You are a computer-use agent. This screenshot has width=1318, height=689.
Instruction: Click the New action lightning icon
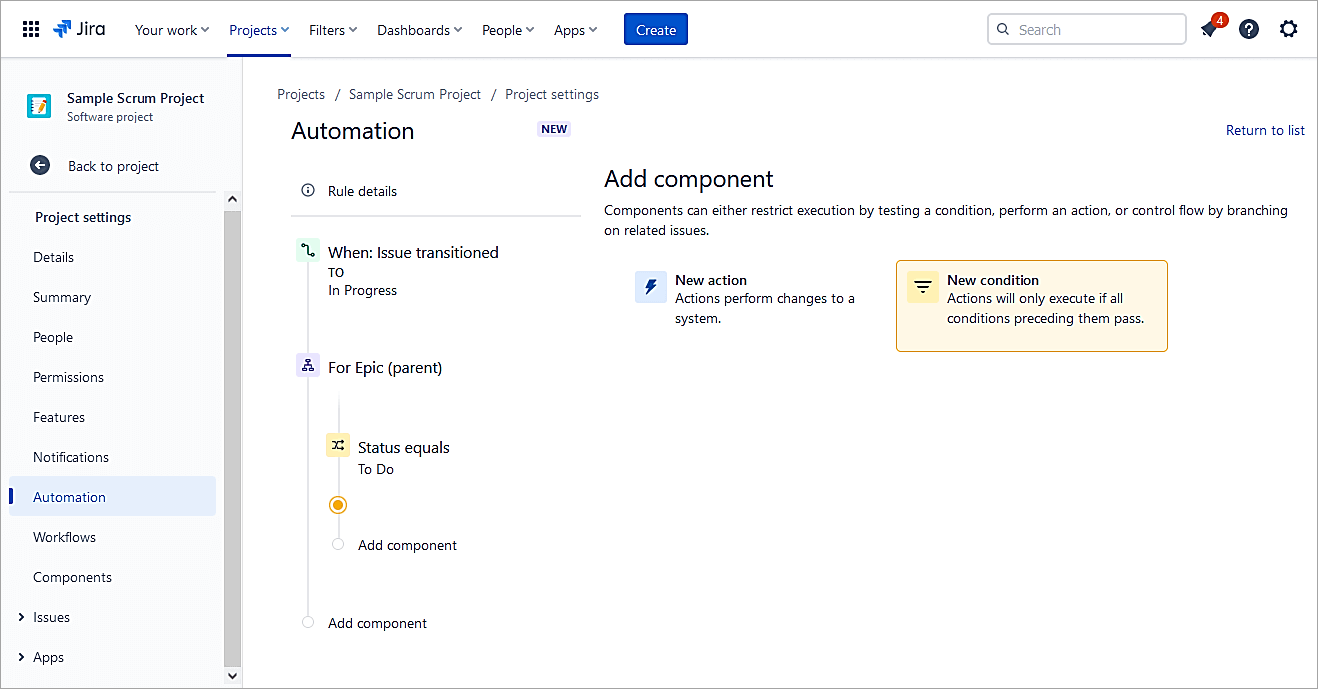[x=651, y=287]
